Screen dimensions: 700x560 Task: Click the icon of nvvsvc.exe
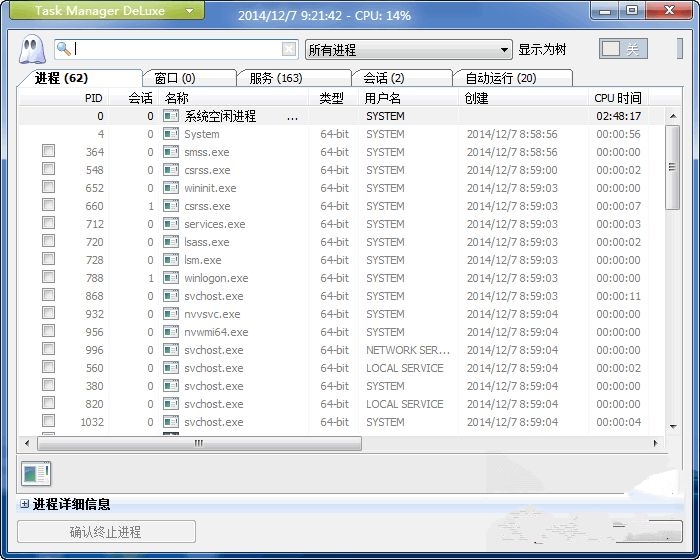(171, 314)
